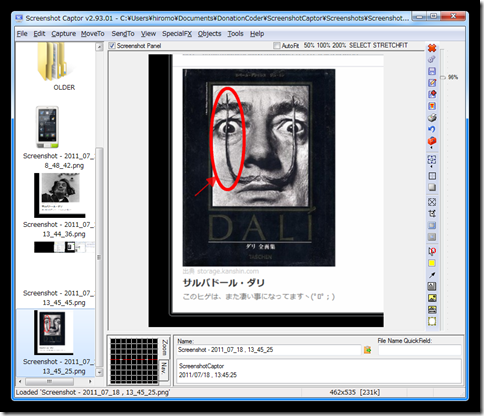Screen dimensions: 484x416
Task: Expand the arrow below the red toolbox icon
Action: click(x=432, y=147)
